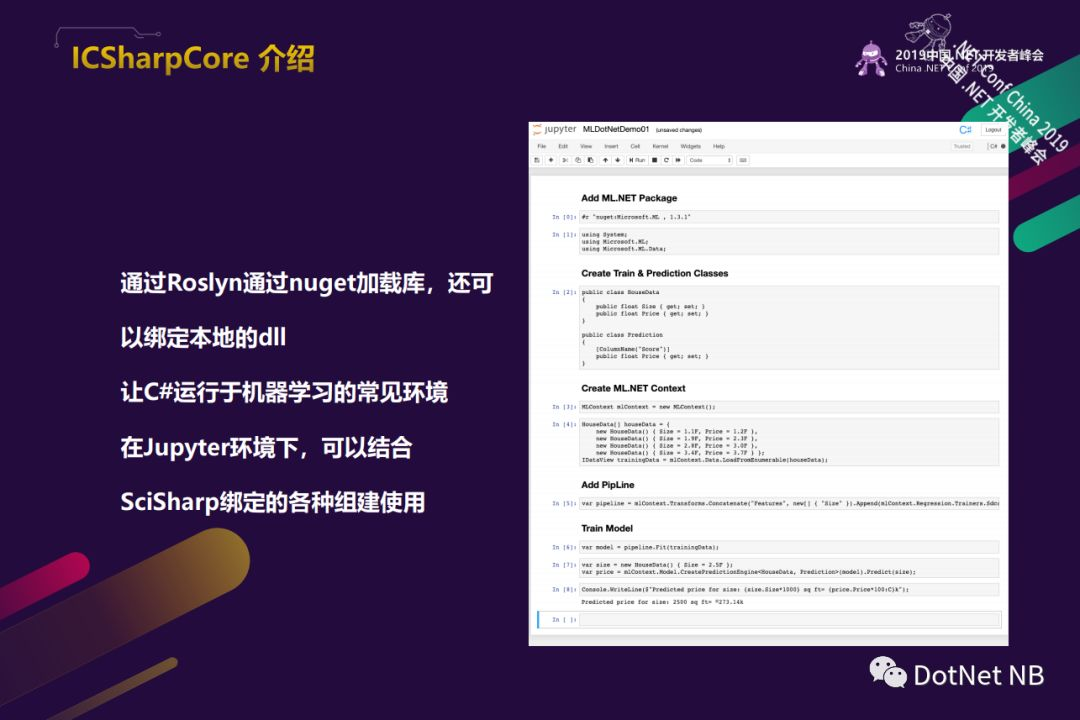1080x720 pixels.
Task: Click the Create Train & Prediction Classes heading
Action: pyautogui.click(x=654, y=274)
